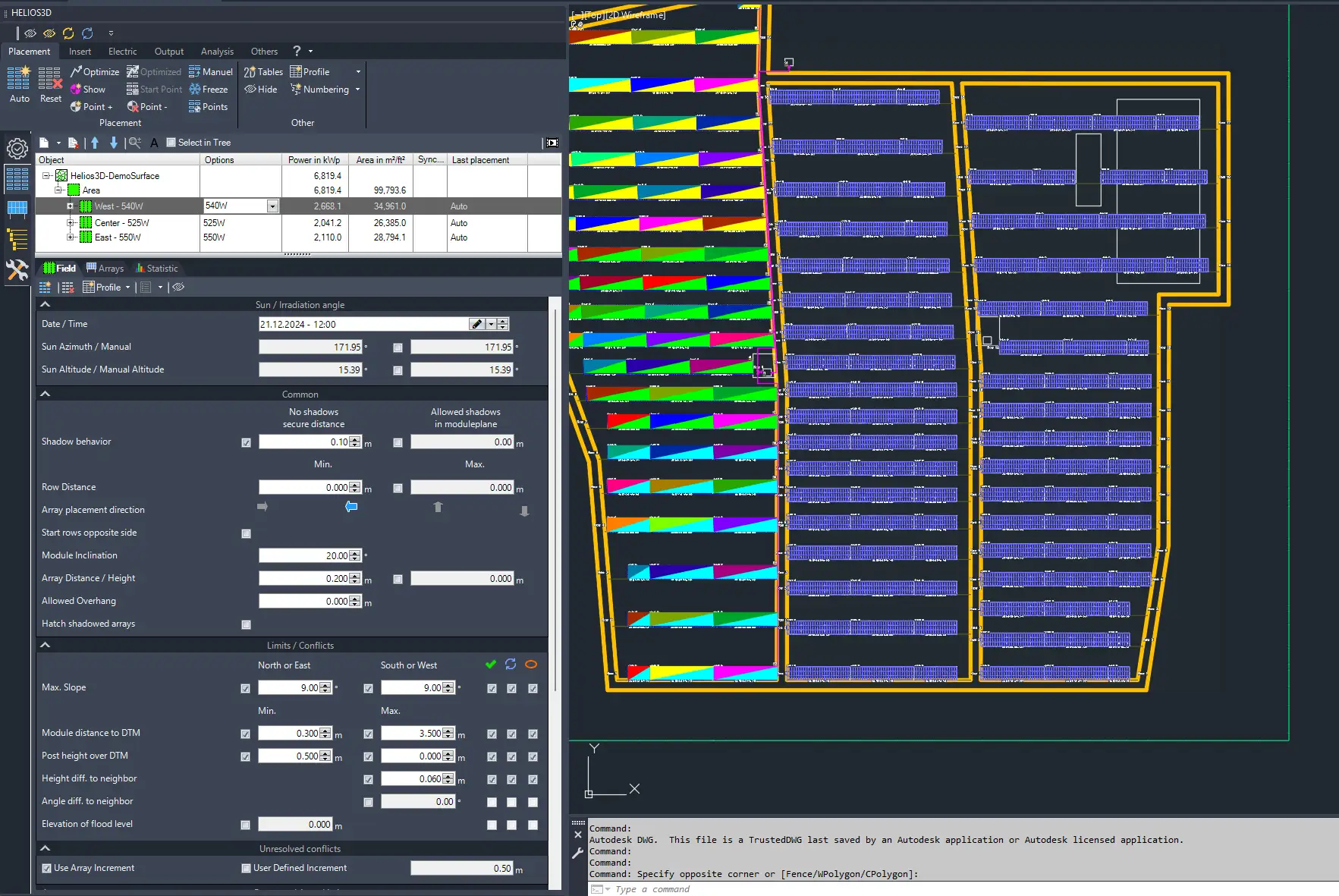Image resolution: width=1339 pixels, height=896 pixels.
Task: Select the Optimize tool
Action: tap(95, 72)
